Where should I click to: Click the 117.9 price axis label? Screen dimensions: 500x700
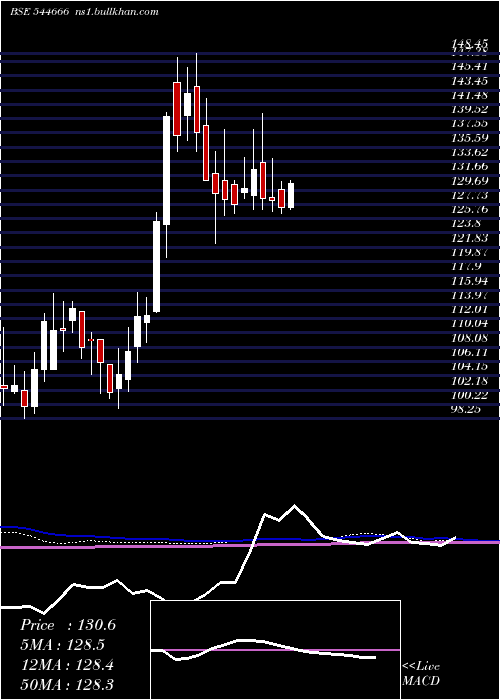[x=467, y=267]
